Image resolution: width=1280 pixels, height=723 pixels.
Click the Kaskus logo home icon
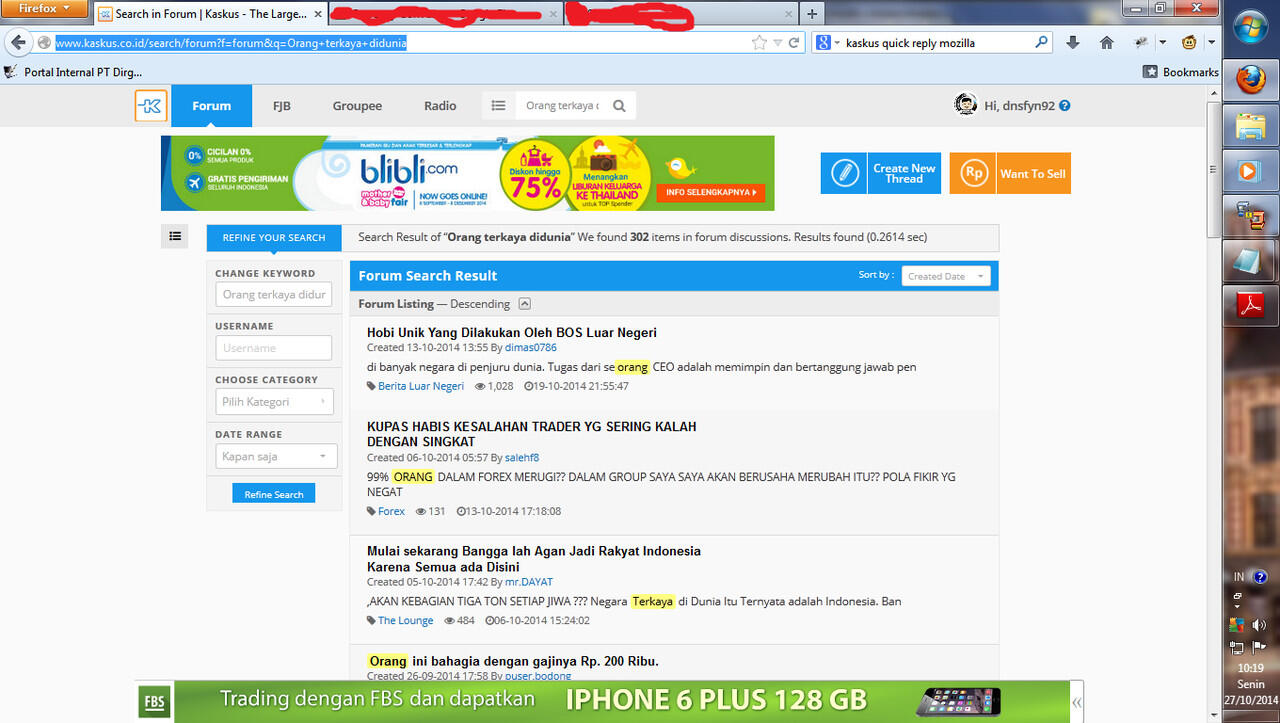tap(151, 106)
